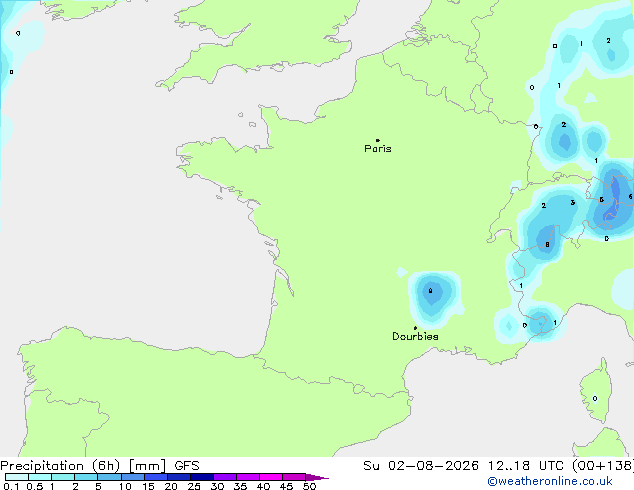Pick the 0.5–1 mm legend color swatch

40,477
